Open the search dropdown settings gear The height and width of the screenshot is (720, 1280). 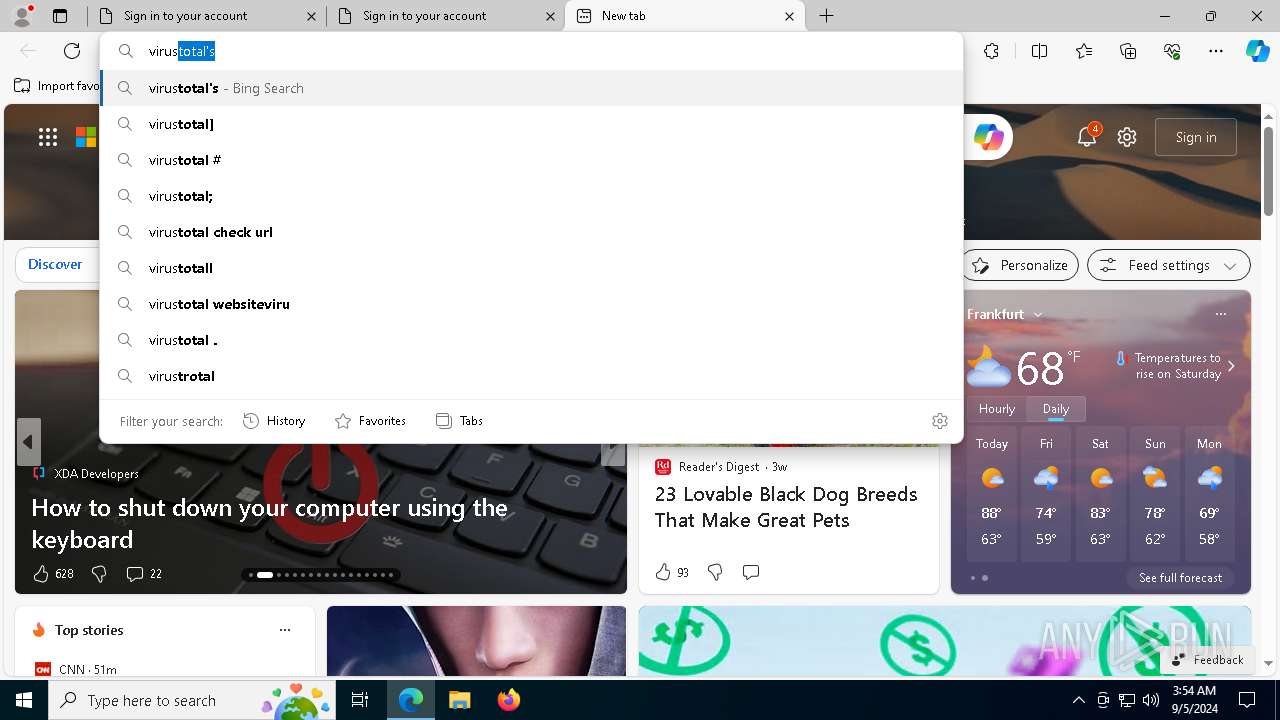(x=939, y=421)
